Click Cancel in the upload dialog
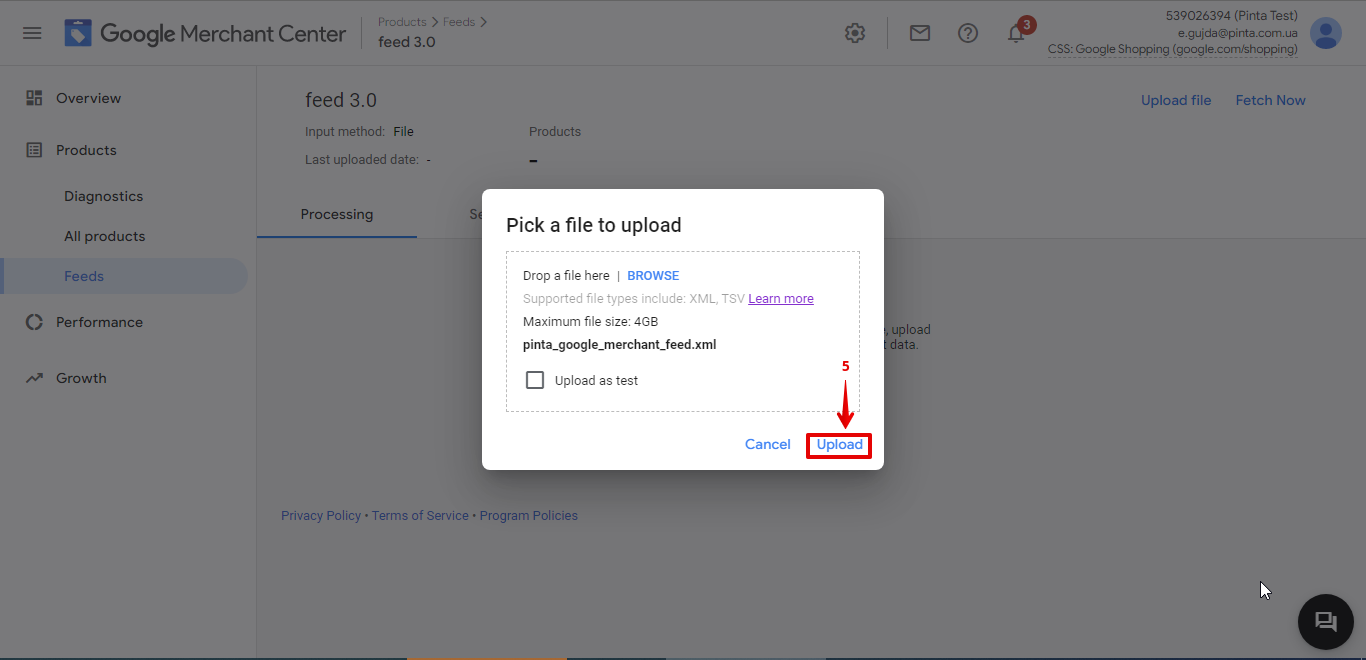This screenshot has height=660, width=1366. pos(768,444)
